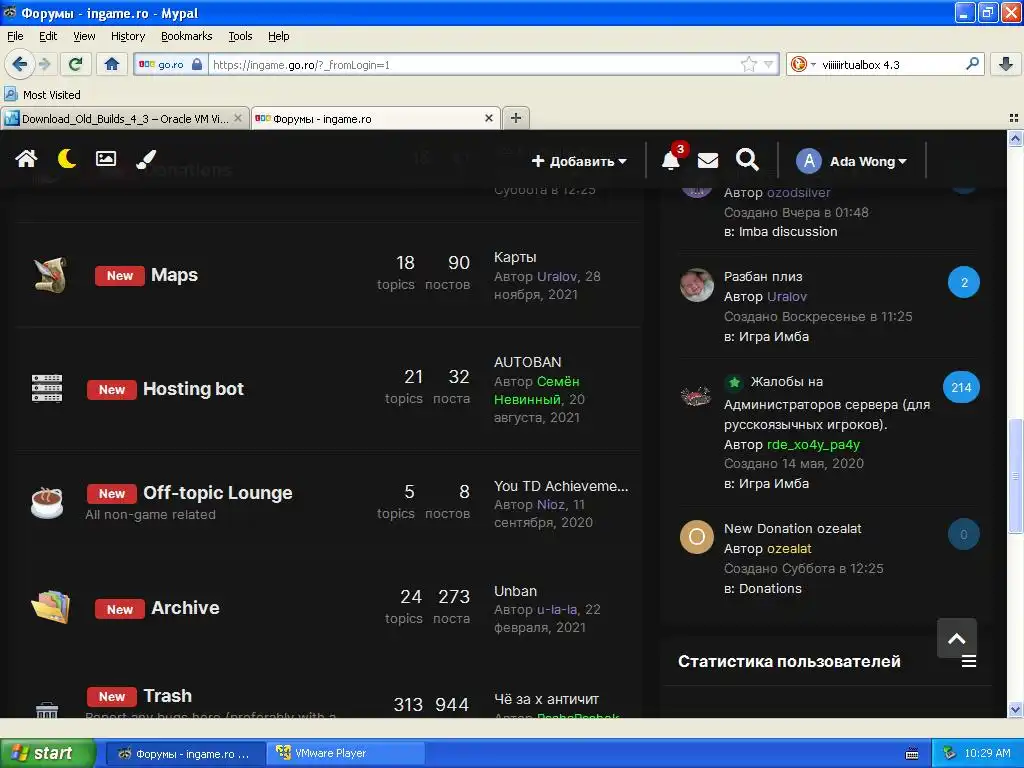Screen dimensions: 1024x768
Task: Open Maps forum scroll icon
Action: click(50, 275)
